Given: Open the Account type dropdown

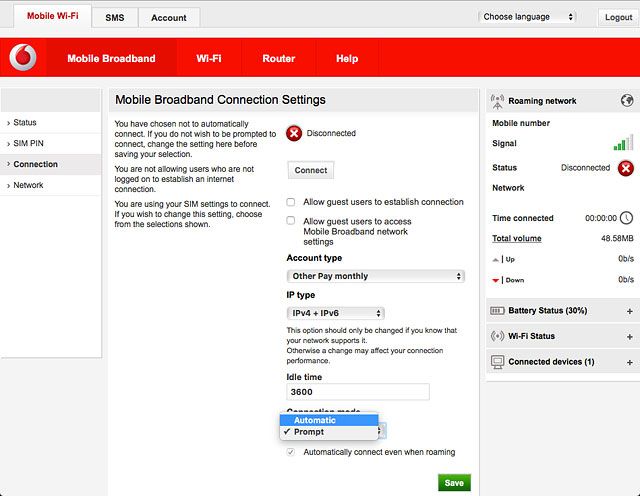Looking at the screenshot, I should pyautogui.click(x=376, y=276).
